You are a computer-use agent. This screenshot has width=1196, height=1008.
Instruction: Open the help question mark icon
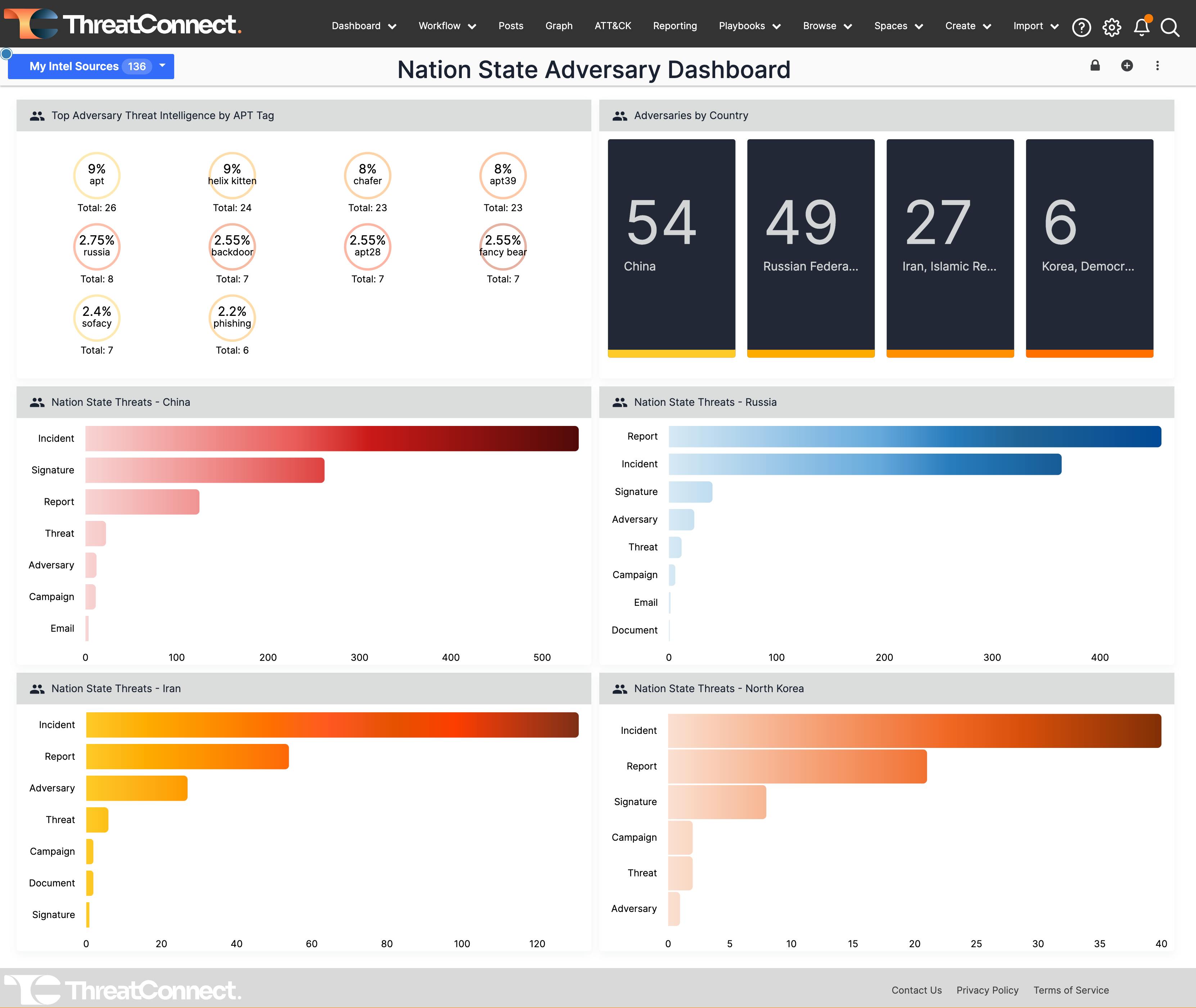point(1082,26)
